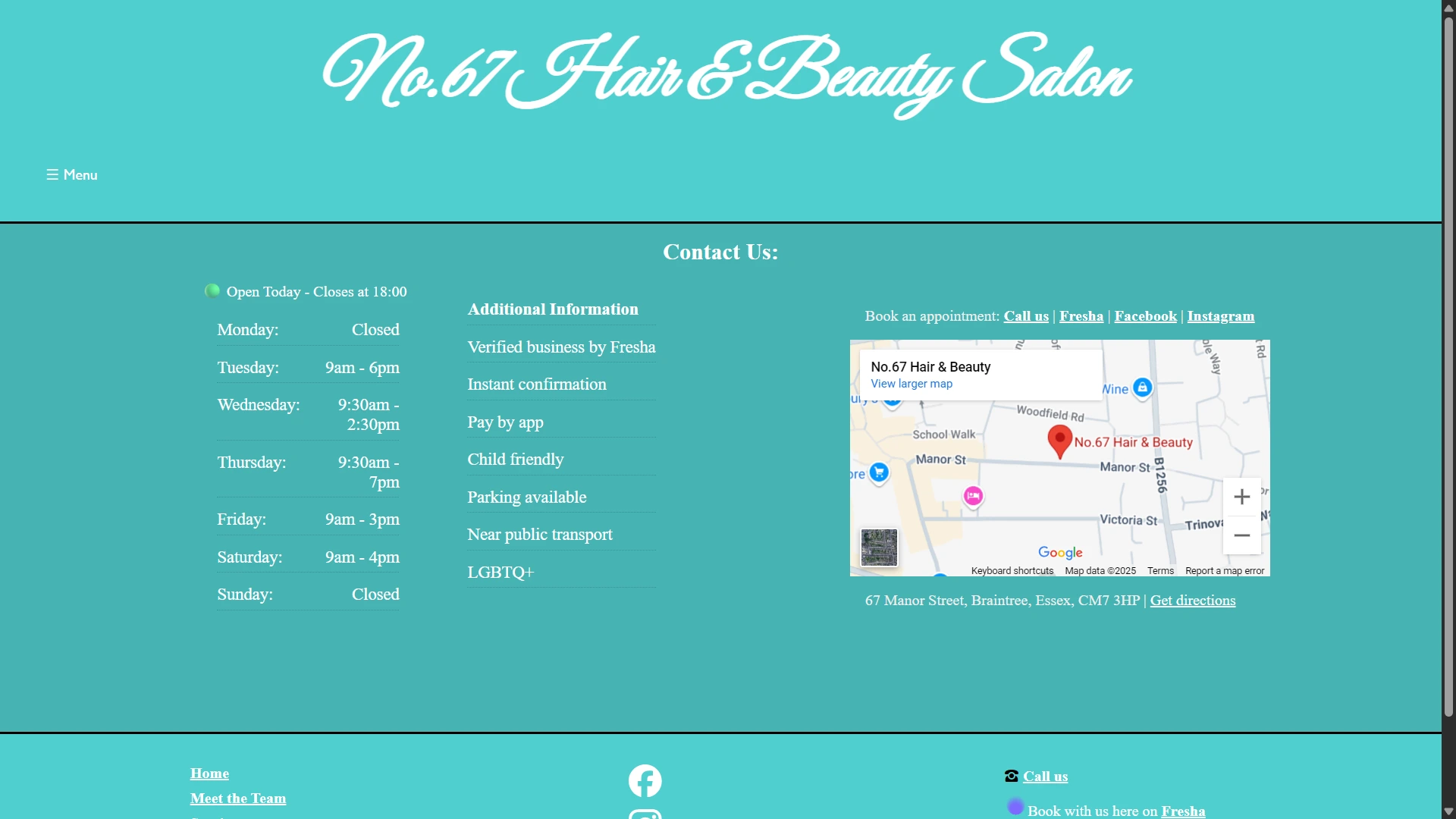1456x819 pixels.
Task: Click Get directions link
Action: pyautogui.click(x=1192, y=601)
